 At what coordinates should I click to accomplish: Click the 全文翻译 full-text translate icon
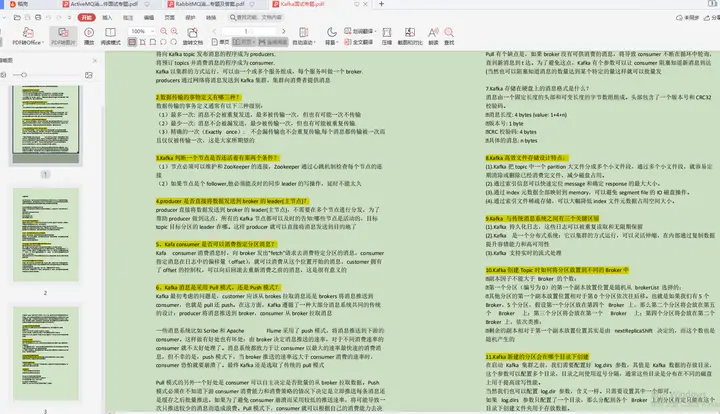pos(359,42)
